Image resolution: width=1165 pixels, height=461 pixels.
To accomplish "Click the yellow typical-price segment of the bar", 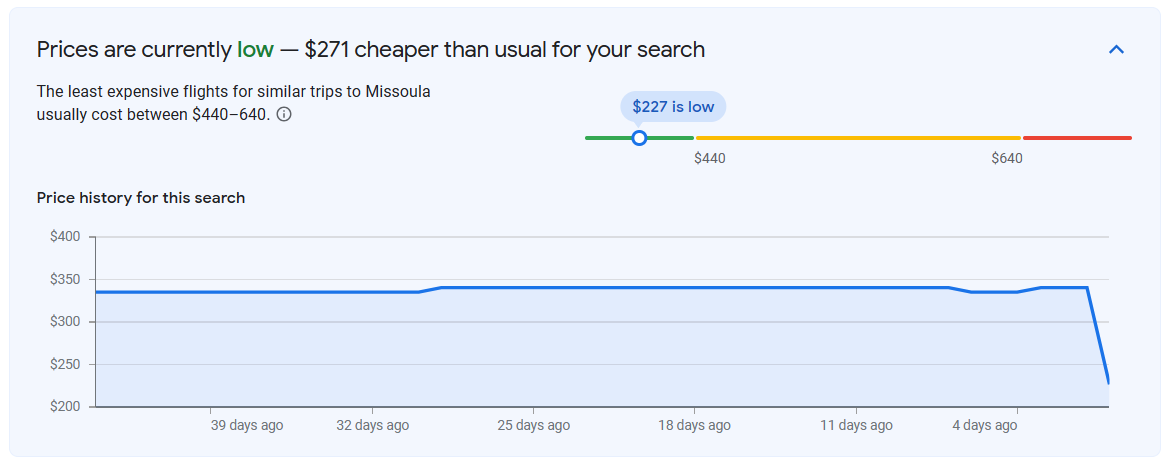I will [x=858, y=138].
